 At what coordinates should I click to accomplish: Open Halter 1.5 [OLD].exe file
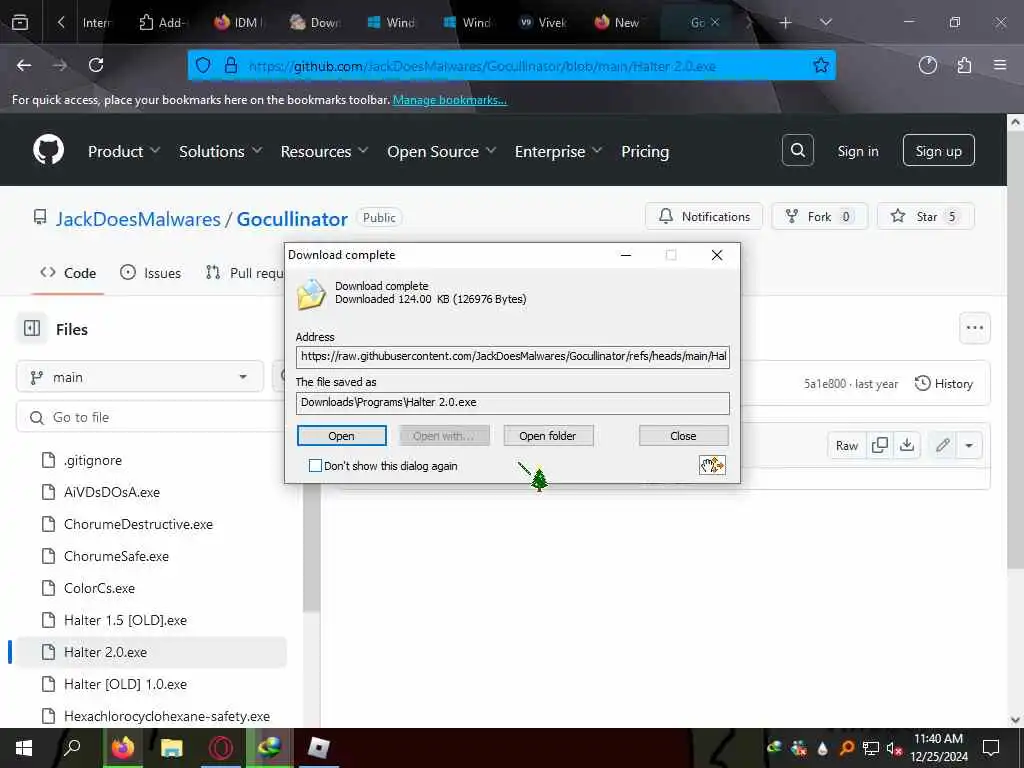(x=125, y=620)
